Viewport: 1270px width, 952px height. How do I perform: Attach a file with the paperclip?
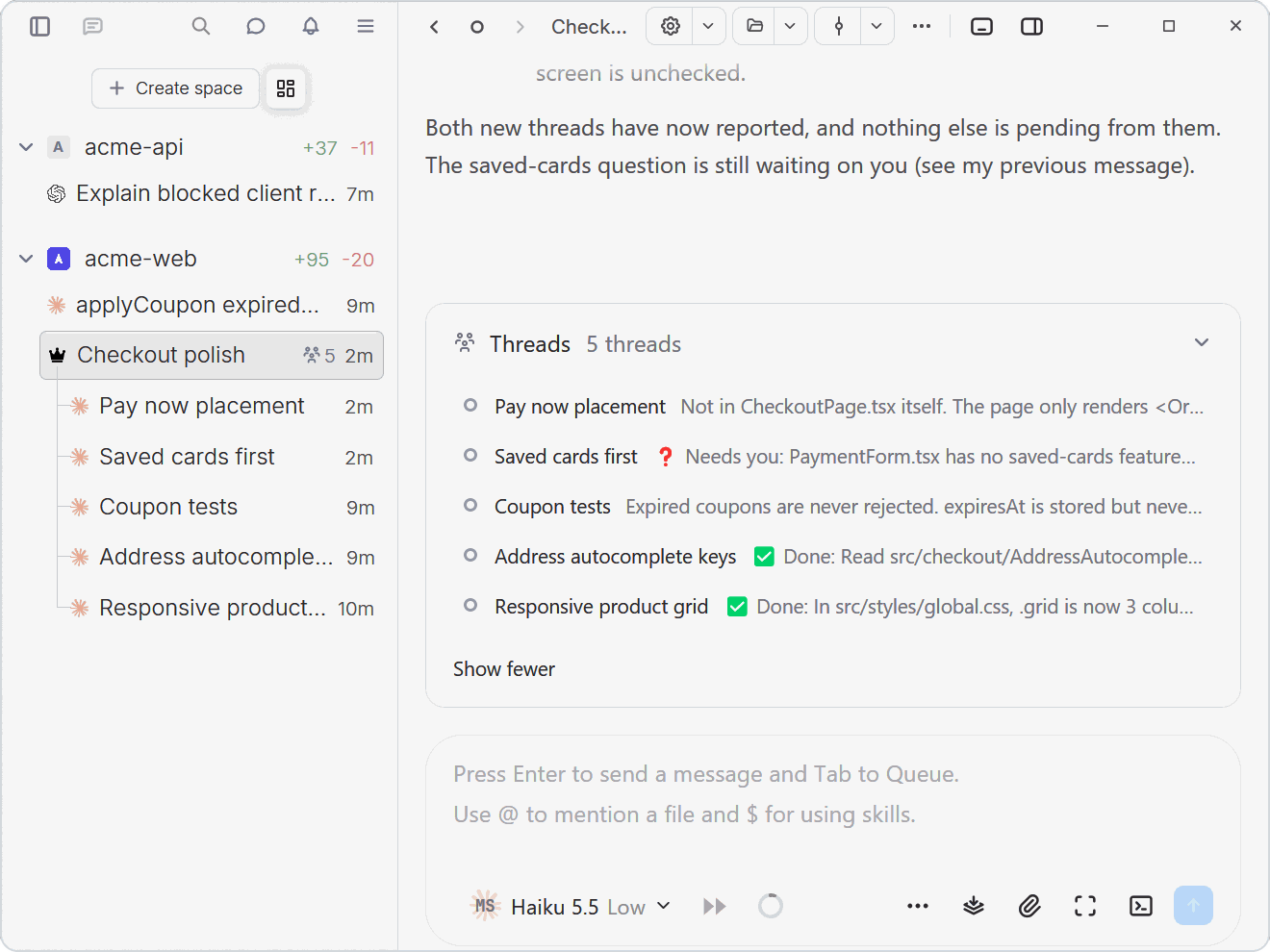click(1029, 906)
